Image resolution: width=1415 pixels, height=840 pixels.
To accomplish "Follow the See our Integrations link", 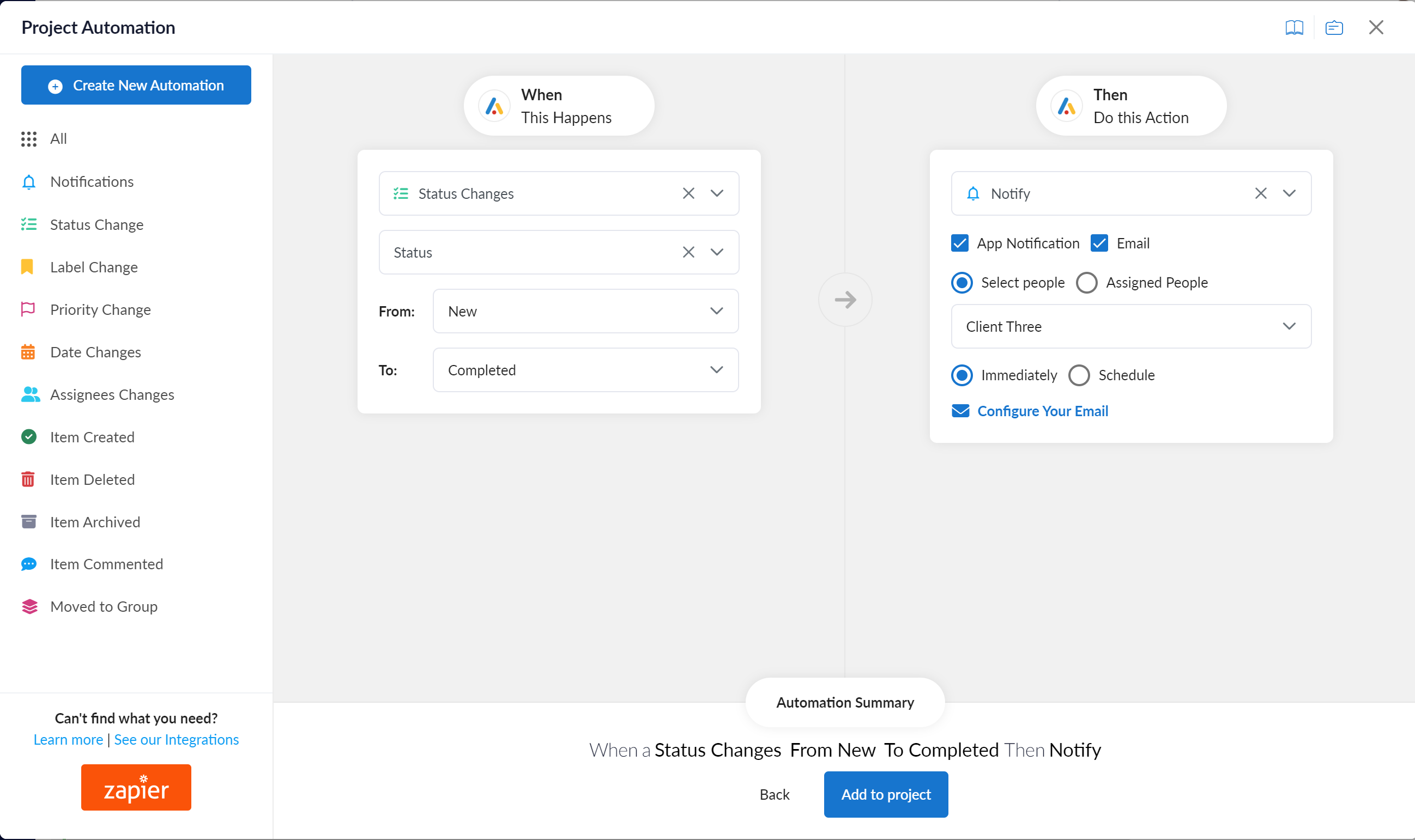I will 176,740.
